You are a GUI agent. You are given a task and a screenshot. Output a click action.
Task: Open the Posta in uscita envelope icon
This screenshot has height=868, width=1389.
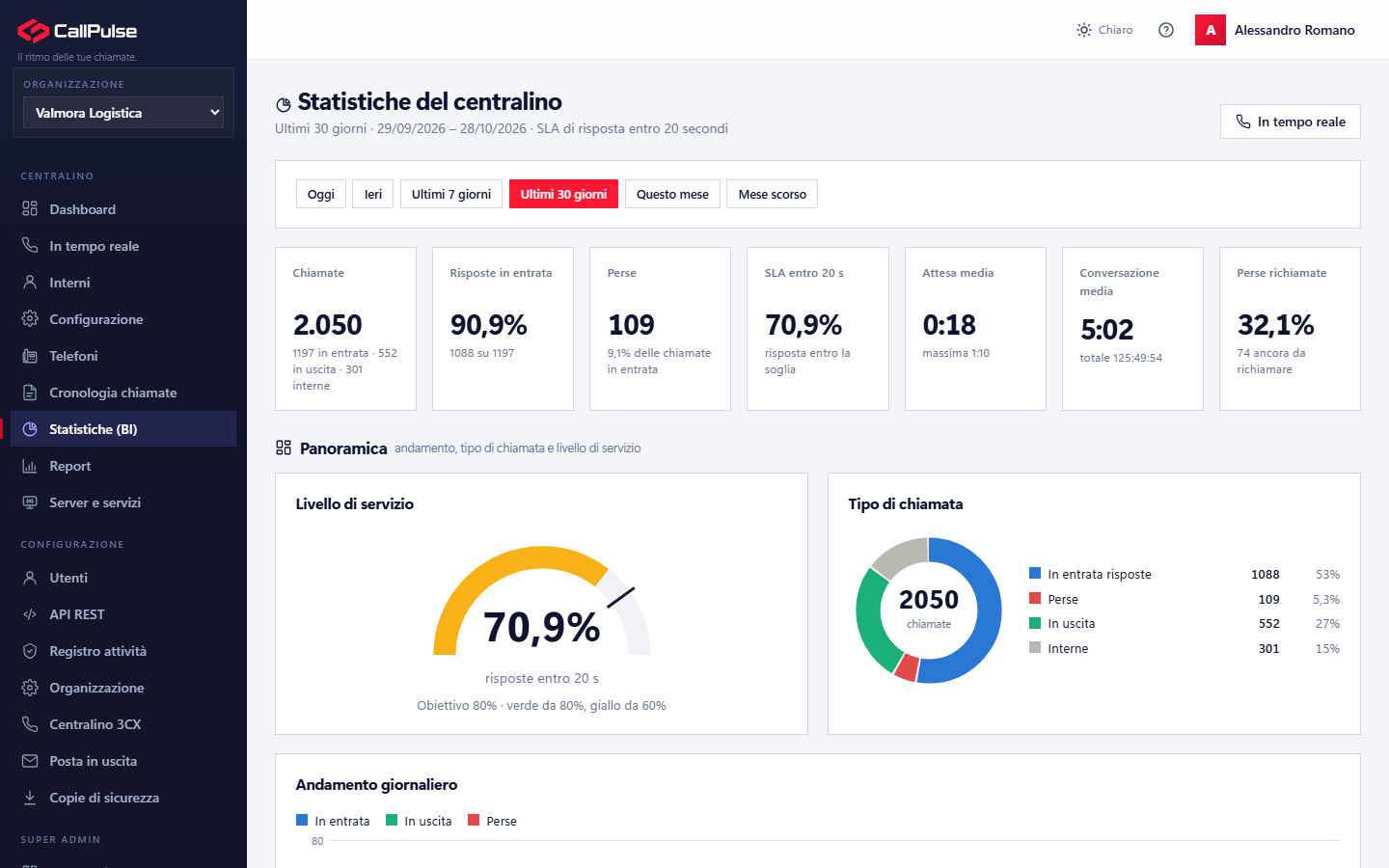pos(30,761)
